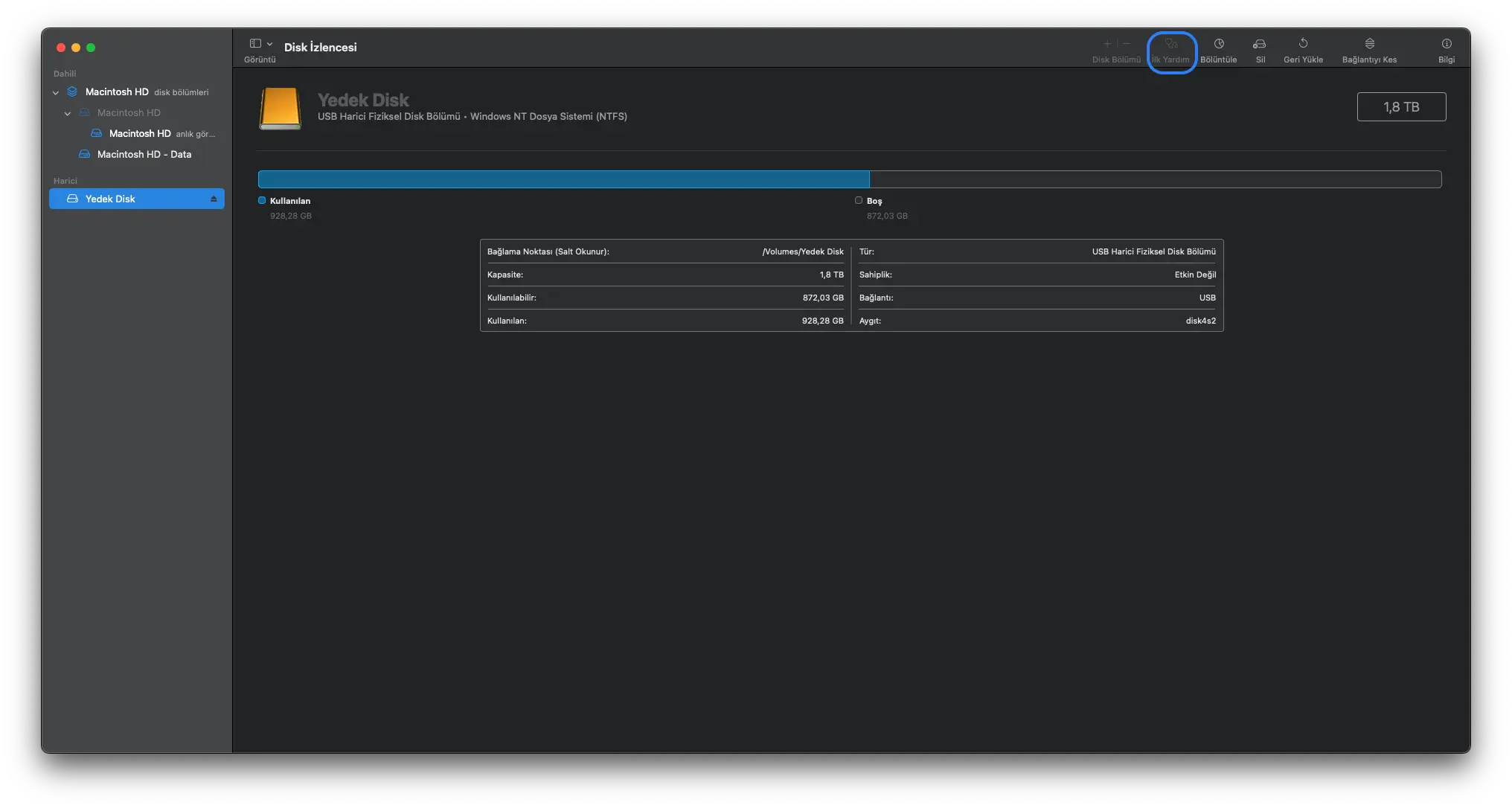The height and width of the screenshot is (808, 1512).
Task: Click the Kullanılan blue legend swatch
Action: [x=262, y=201]
